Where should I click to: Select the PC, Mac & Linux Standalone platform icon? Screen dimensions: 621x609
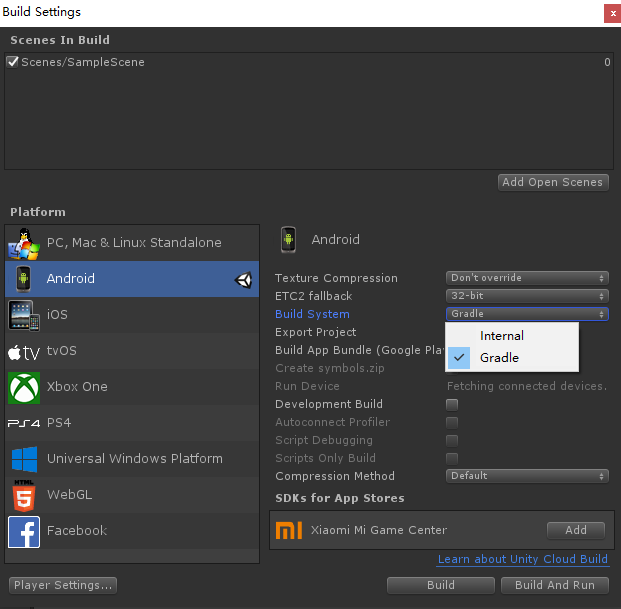pos(24,243)
